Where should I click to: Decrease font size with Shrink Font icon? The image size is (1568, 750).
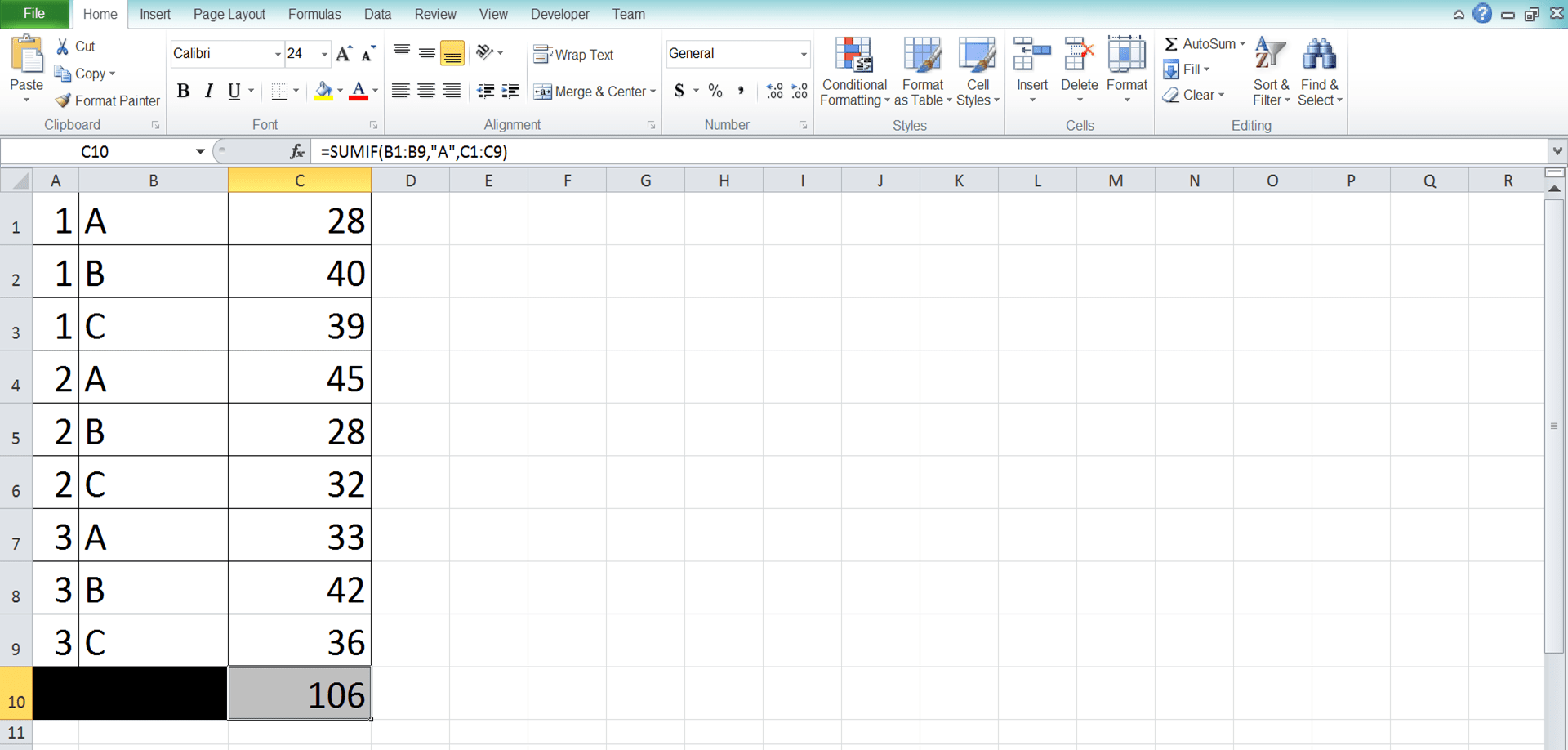point(368,54)
